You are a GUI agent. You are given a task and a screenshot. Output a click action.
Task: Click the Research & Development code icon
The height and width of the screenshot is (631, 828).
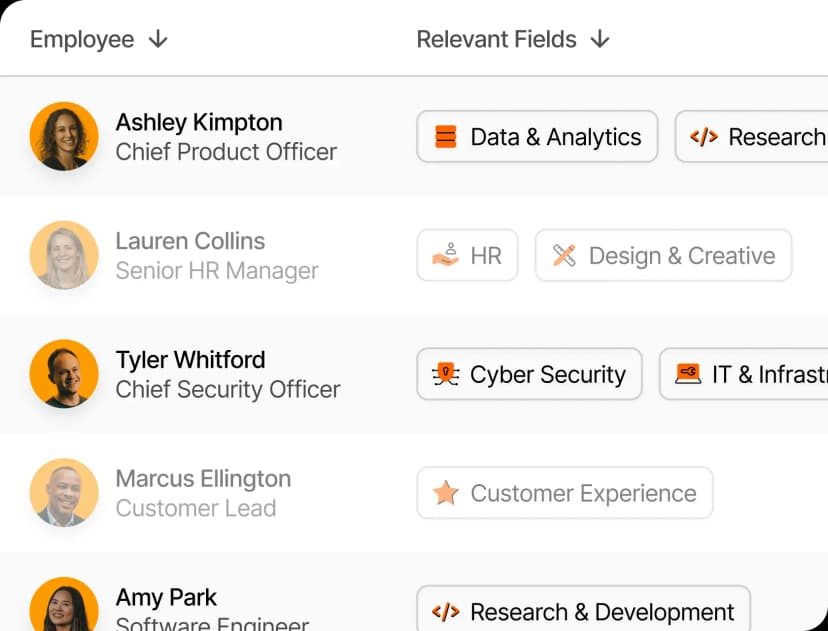(x=445, y=612)
